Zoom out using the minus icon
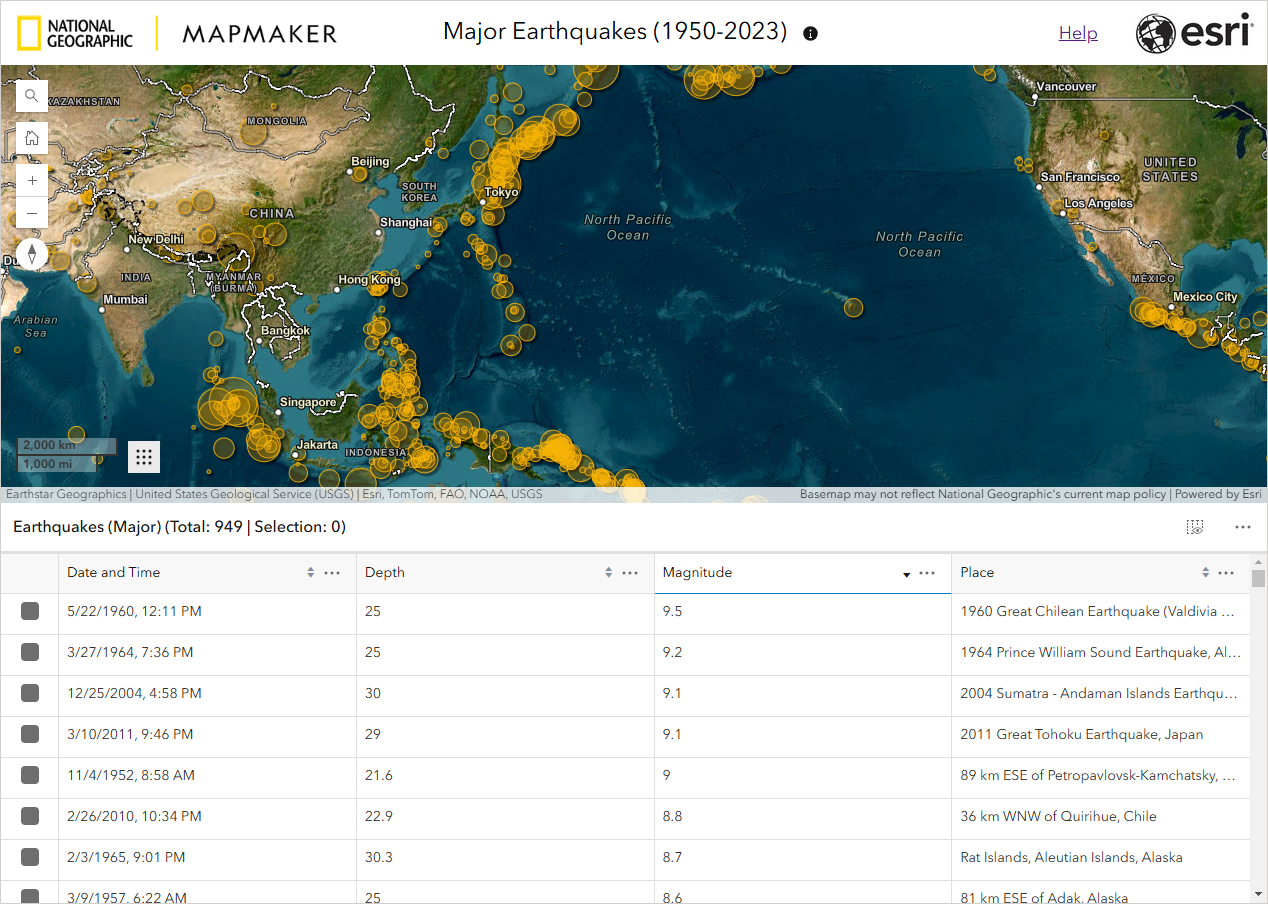 click(x=31, y=212)
